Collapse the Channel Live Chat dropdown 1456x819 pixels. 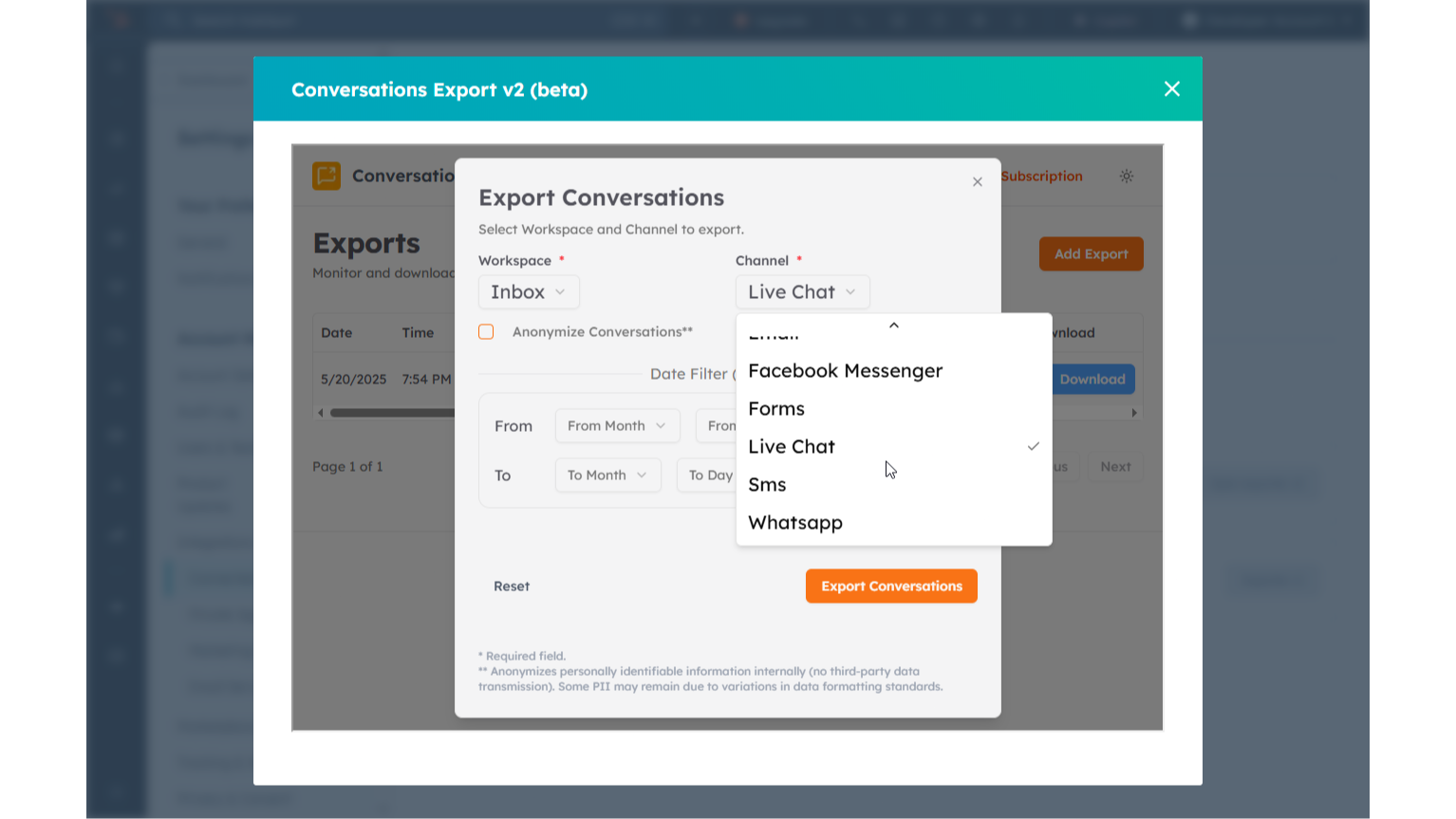pos(802,292)
